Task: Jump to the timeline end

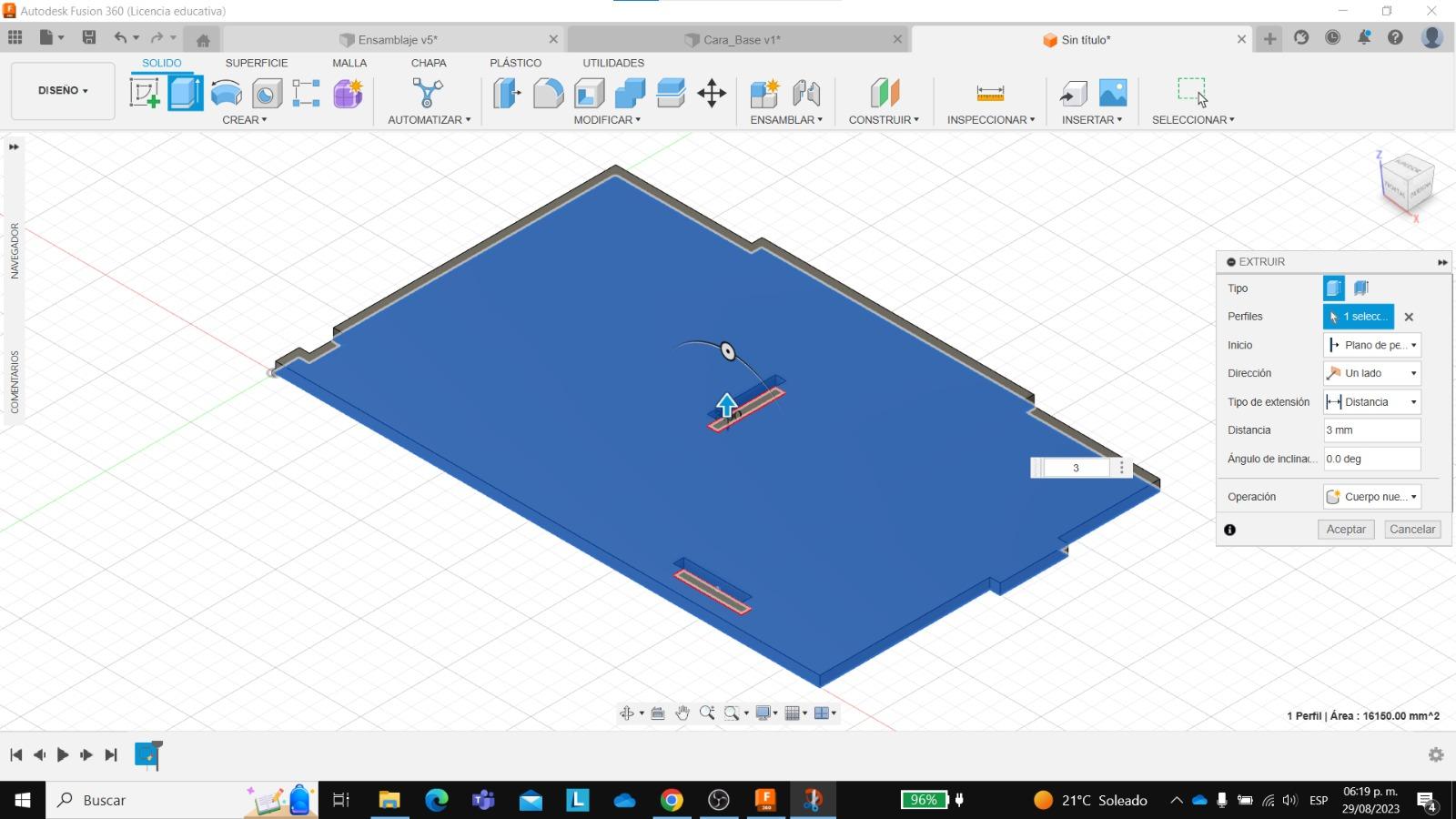Action: coord(111,754)
